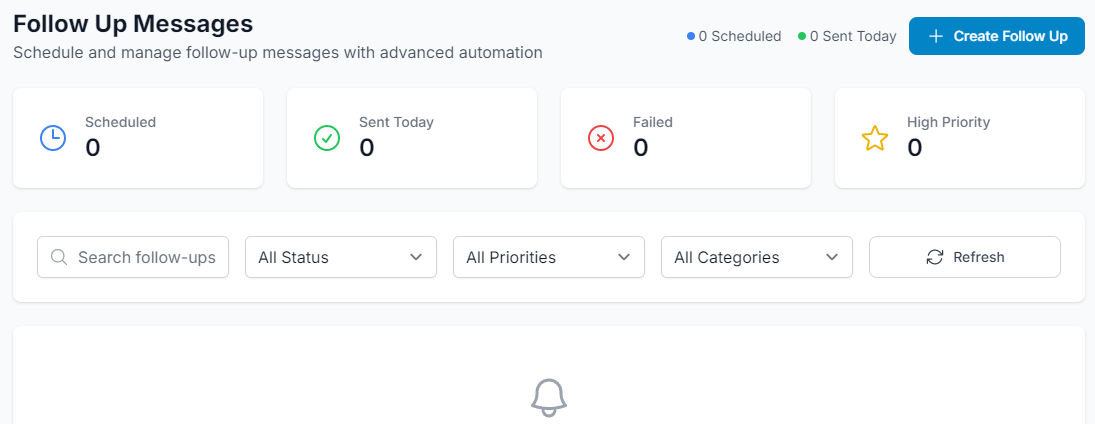Click the High Priority star icon
This screenshot has height=424, width=1095.
click(875, 138)
